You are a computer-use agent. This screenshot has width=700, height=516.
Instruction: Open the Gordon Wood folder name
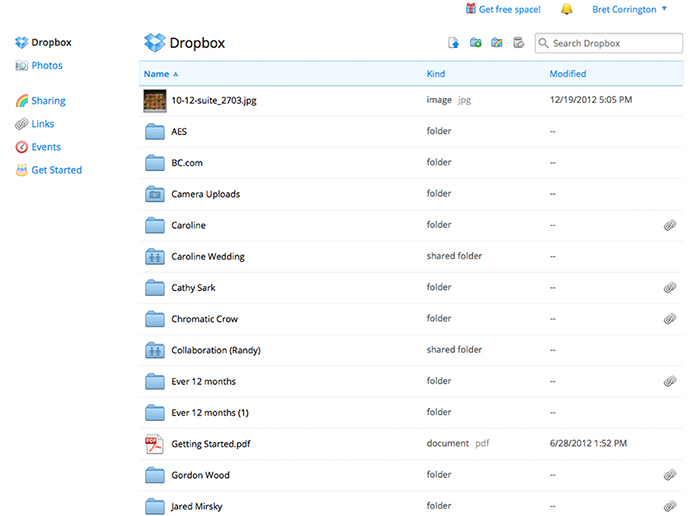pyautogui.click(x=200, y=475)
